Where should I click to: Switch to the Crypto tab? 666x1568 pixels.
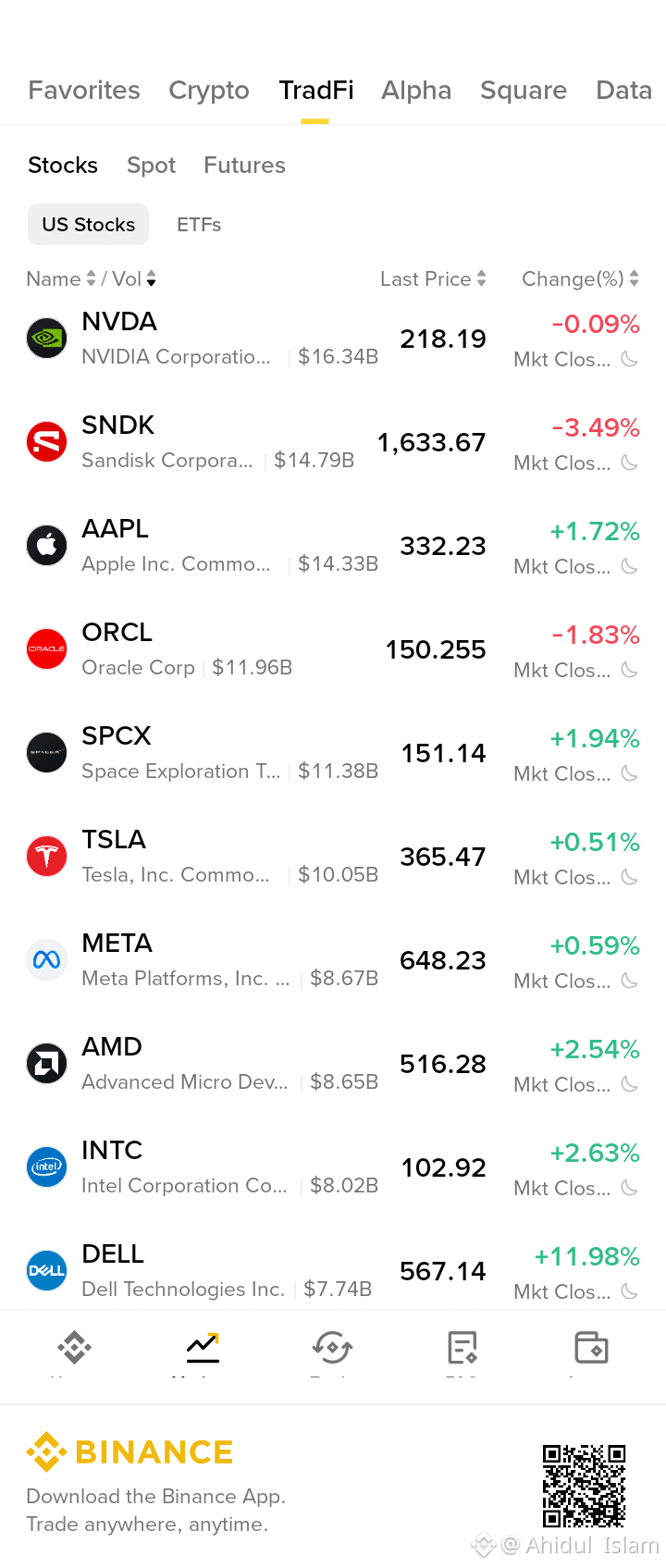coord(209,90)
